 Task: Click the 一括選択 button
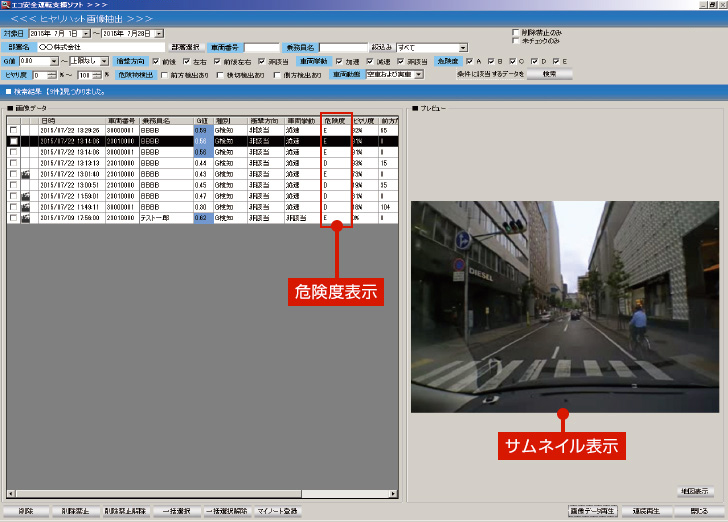click(x=177, y=511)
